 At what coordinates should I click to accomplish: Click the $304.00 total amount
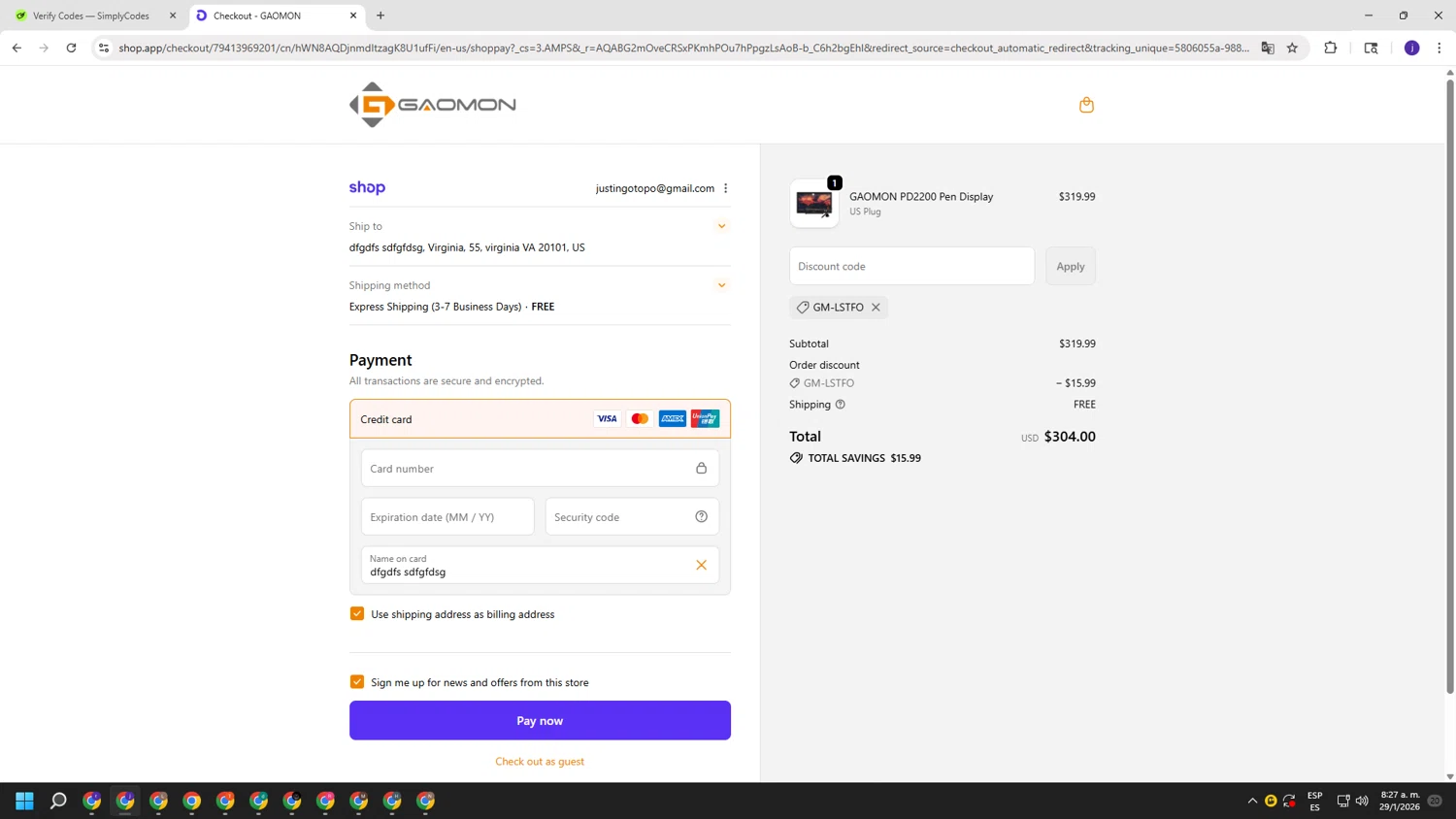pos(1070,437)
